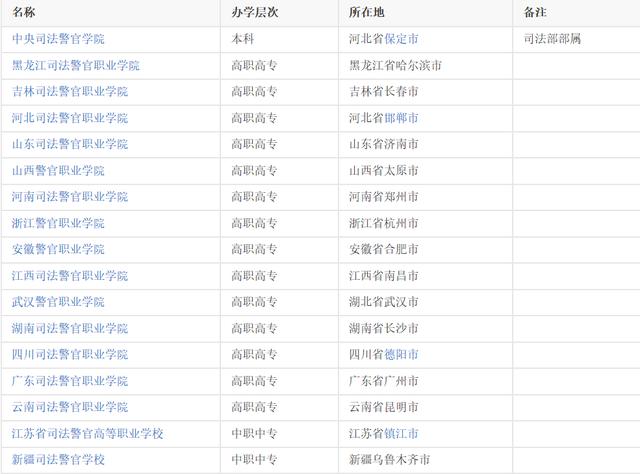640x474 pixels.
Task: Open the 黑龙江司法警官职业学院 link
Action: tap(76, 65)
